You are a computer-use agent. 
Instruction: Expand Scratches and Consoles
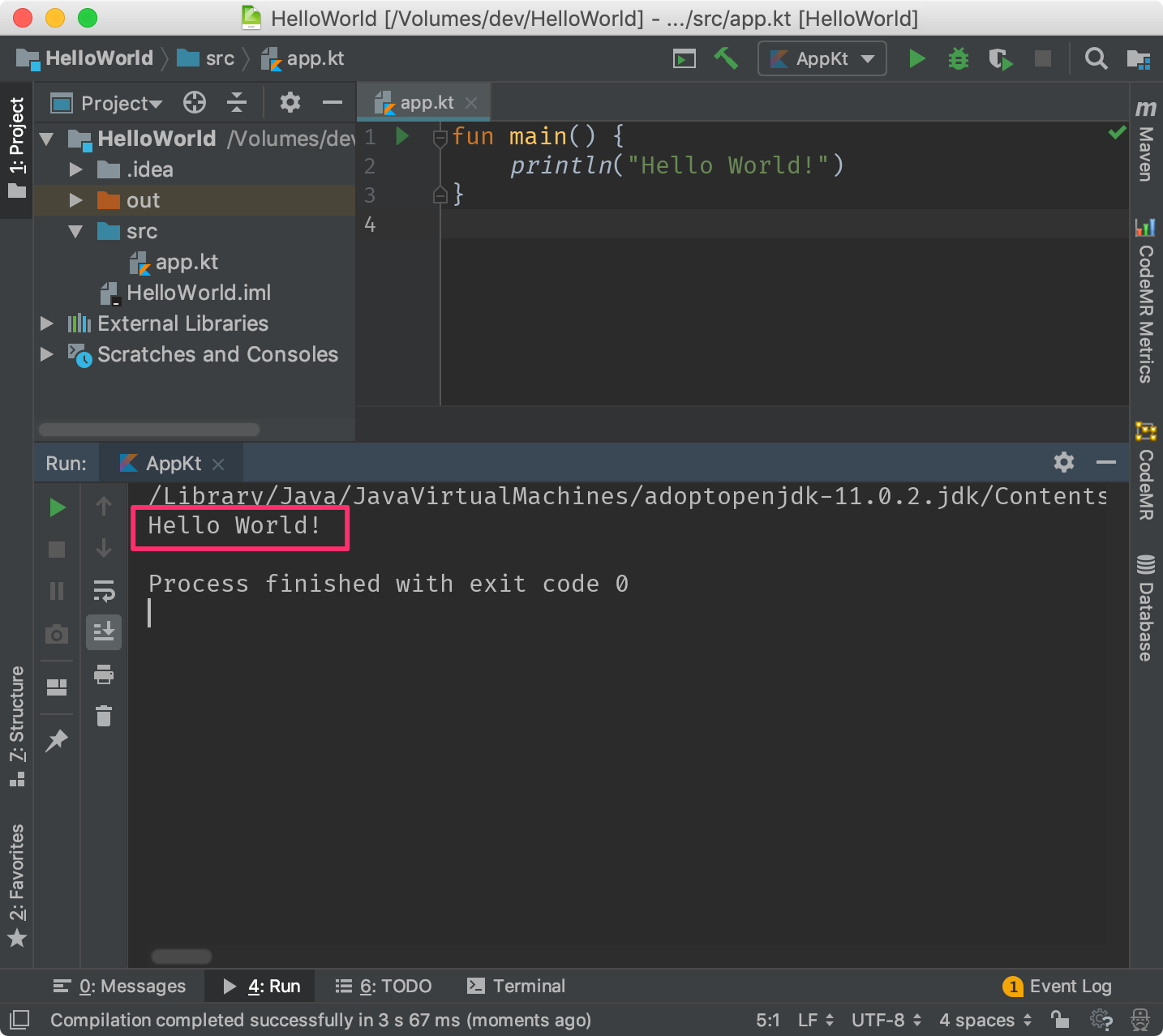point(47,354)
